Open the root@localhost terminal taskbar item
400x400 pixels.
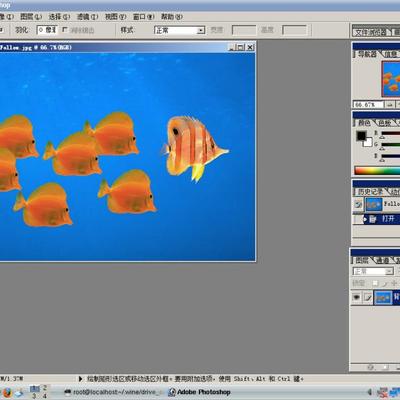click(x=114, y=392)
